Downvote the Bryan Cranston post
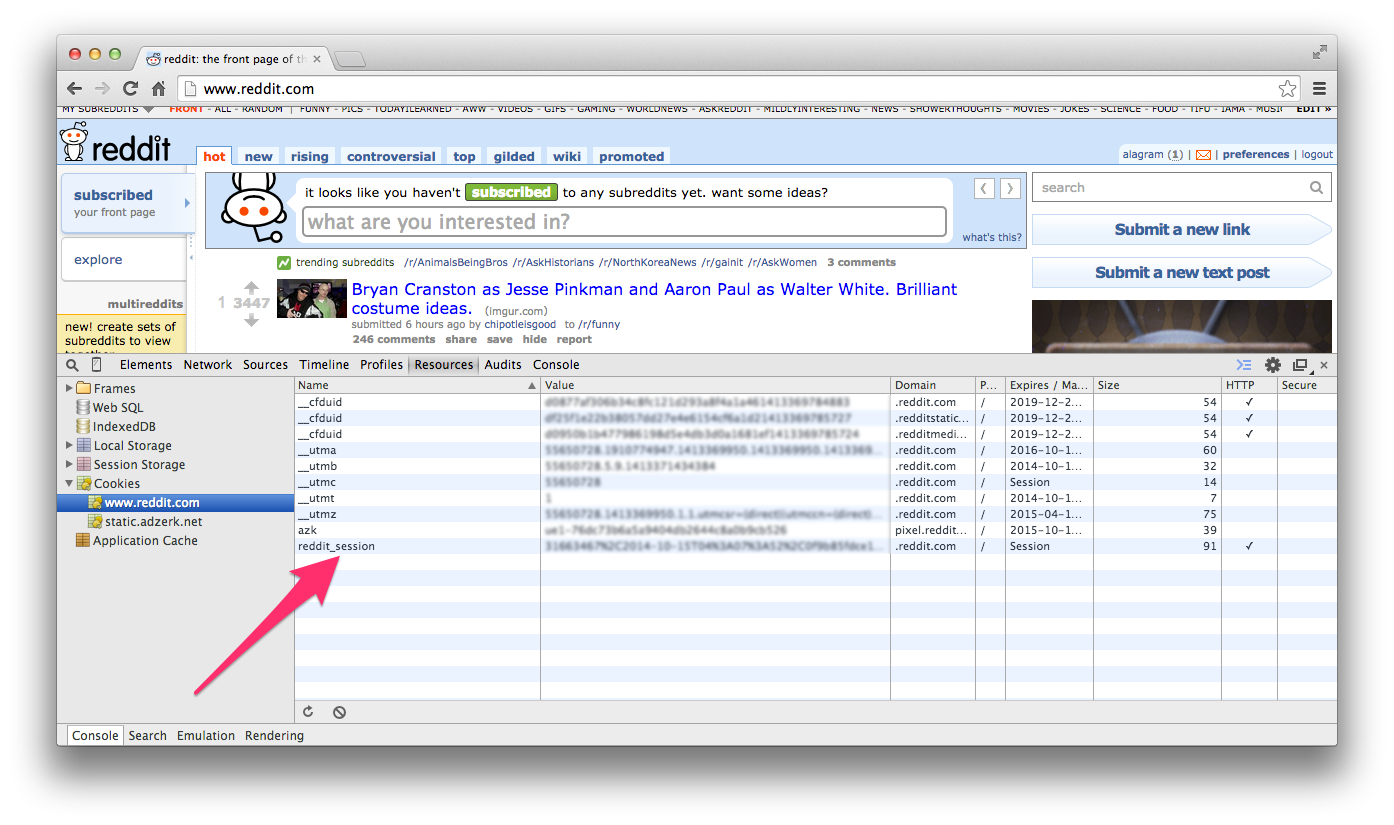The height and width of the screenshot is (825, 1394). [251, 320]
